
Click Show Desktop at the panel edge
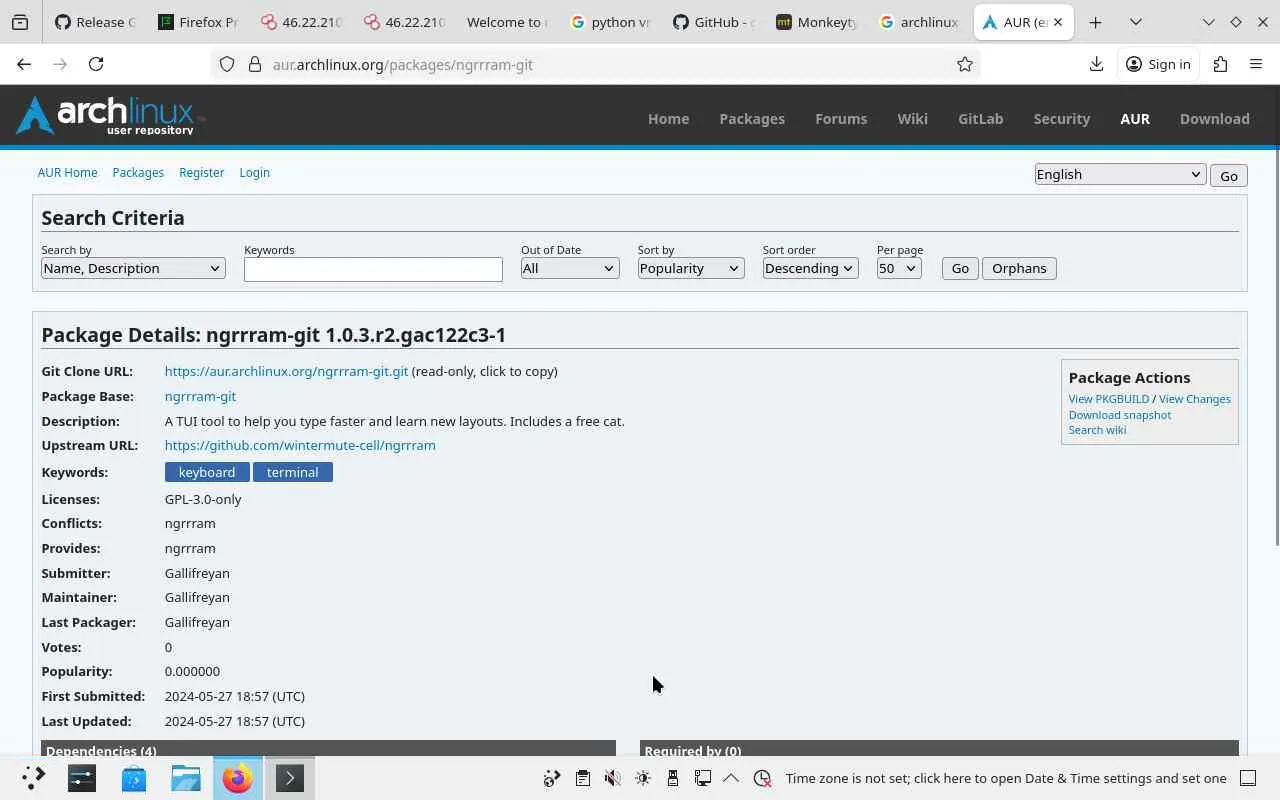(1248, 778)
